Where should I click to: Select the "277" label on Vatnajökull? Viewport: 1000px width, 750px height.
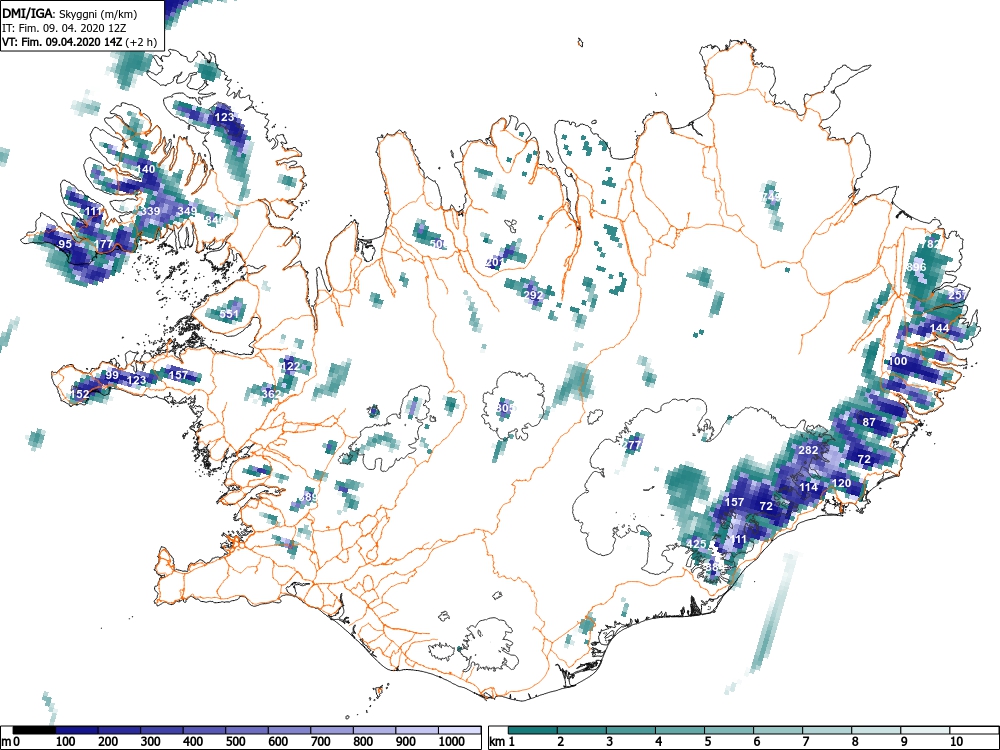[632, 446]
